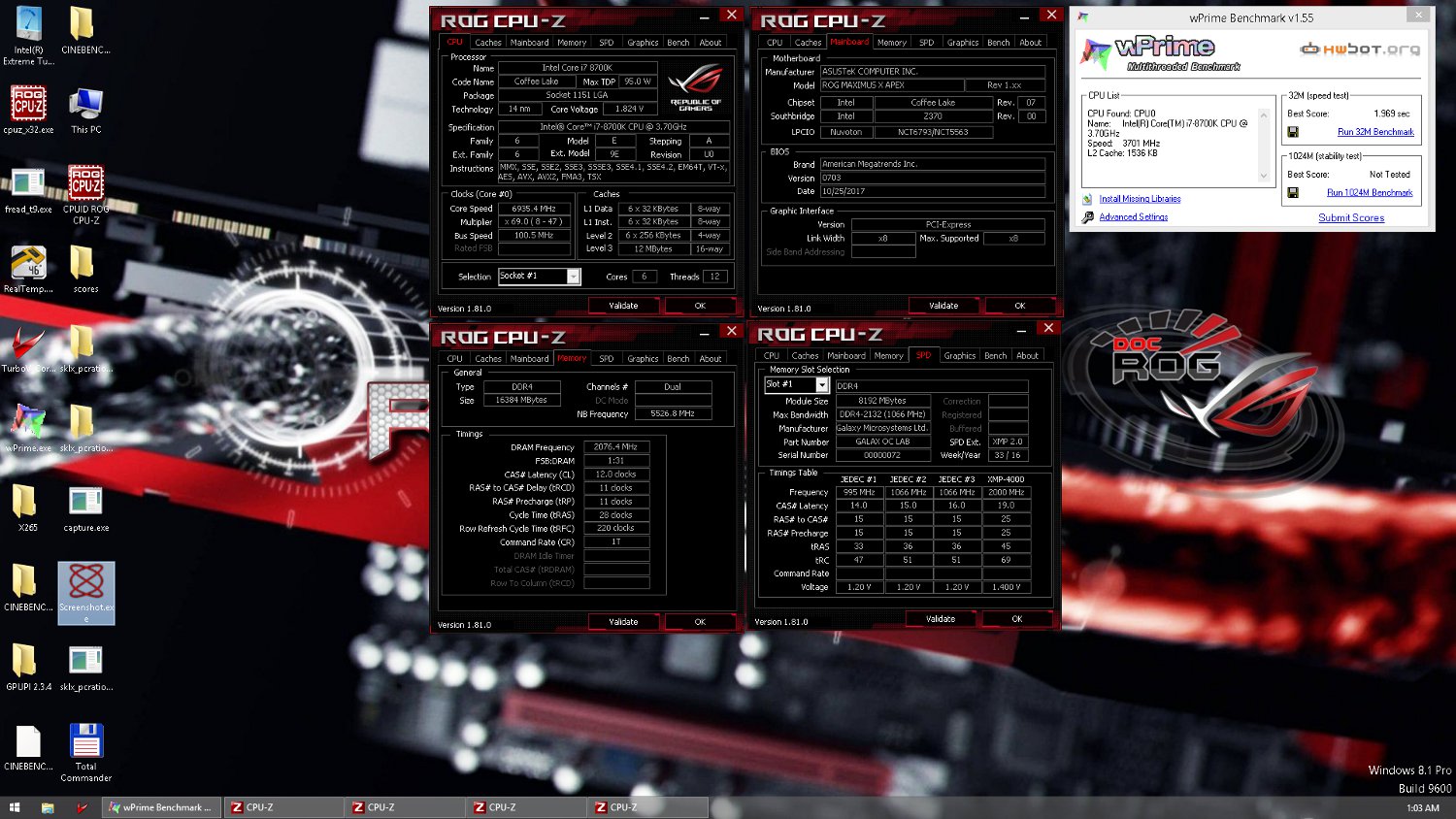Open the CPUID ROG CPU-Z shortcut

tap(85, 194)
